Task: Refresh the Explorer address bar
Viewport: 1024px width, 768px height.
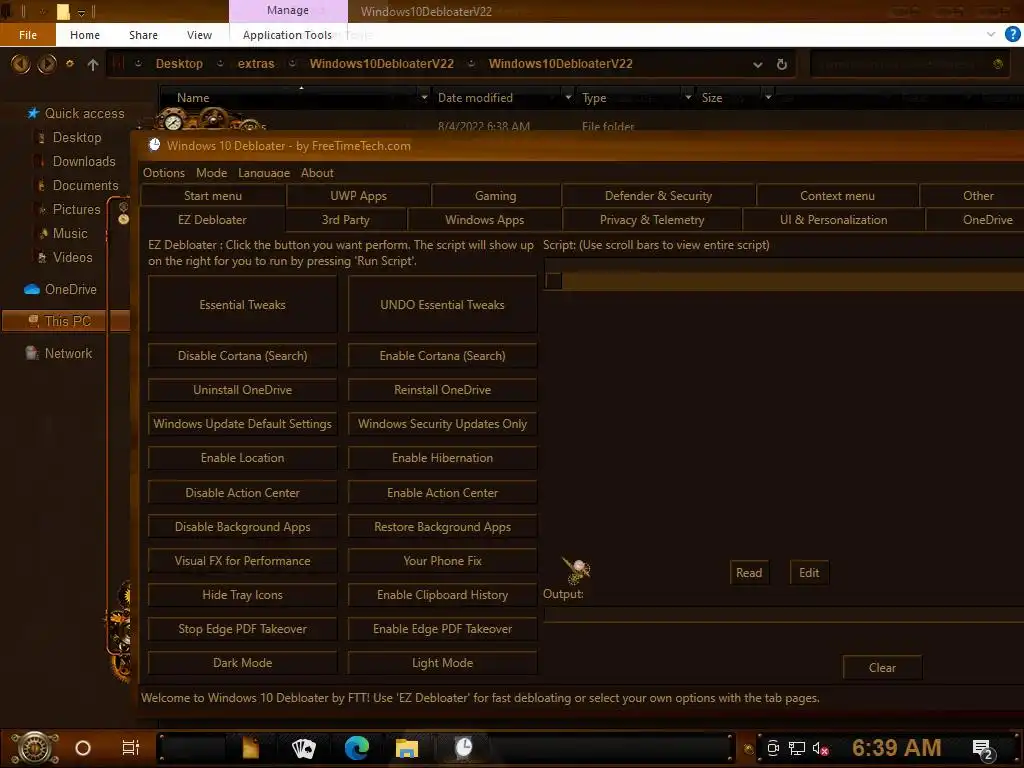Action: (x=782, y=64)
